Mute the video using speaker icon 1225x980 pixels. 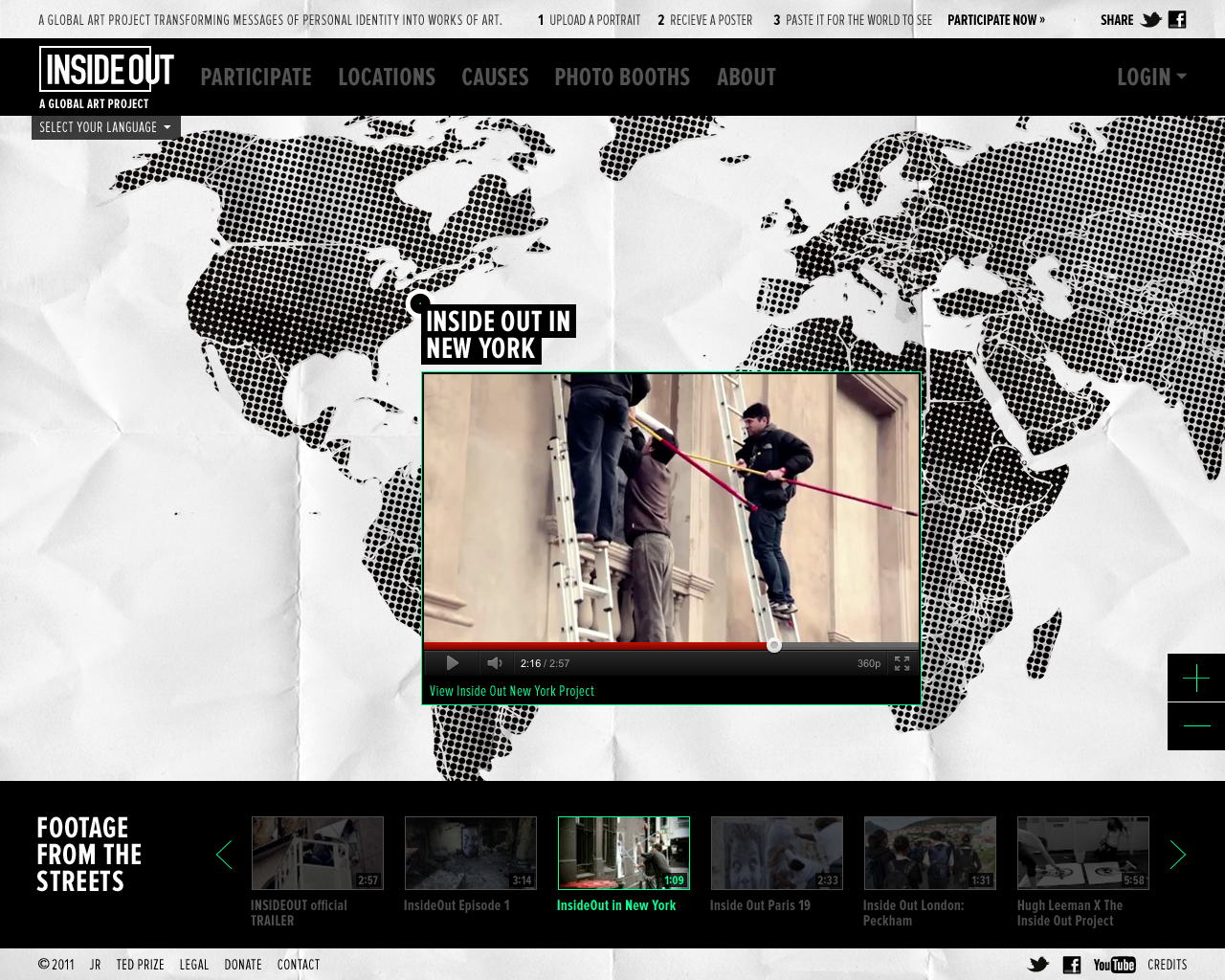coord(495,663)
